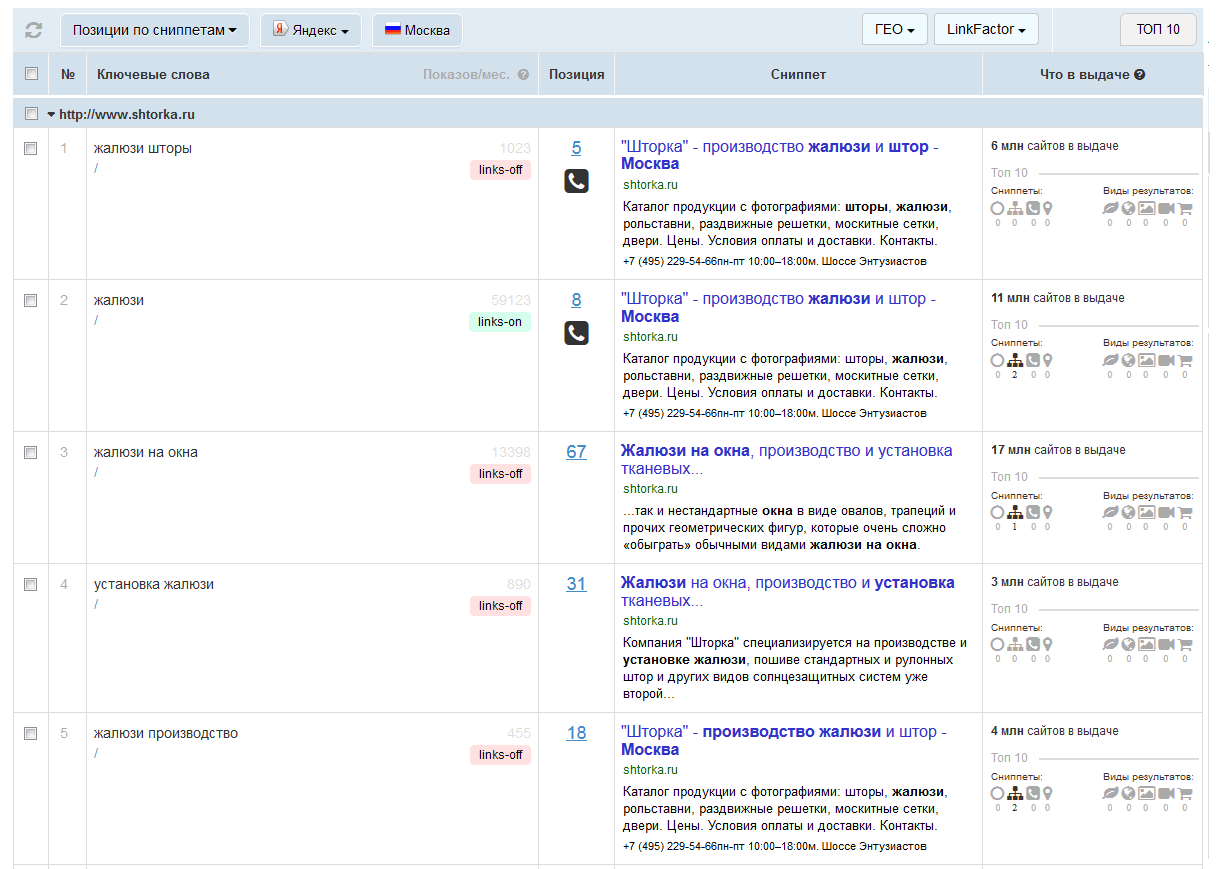This screenshot has width=1217, height=869.
Task: Click the phone icon under position 5
Action: [576, 181]
